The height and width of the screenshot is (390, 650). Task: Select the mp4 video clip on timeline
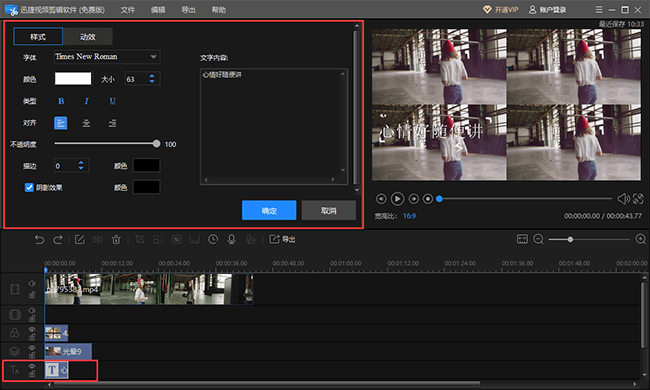[x=149, y=289]
